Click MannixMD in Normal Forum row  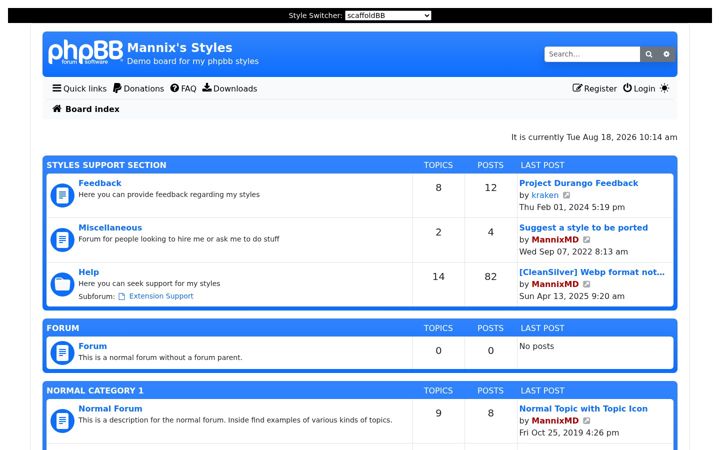[x=555, y=421]
